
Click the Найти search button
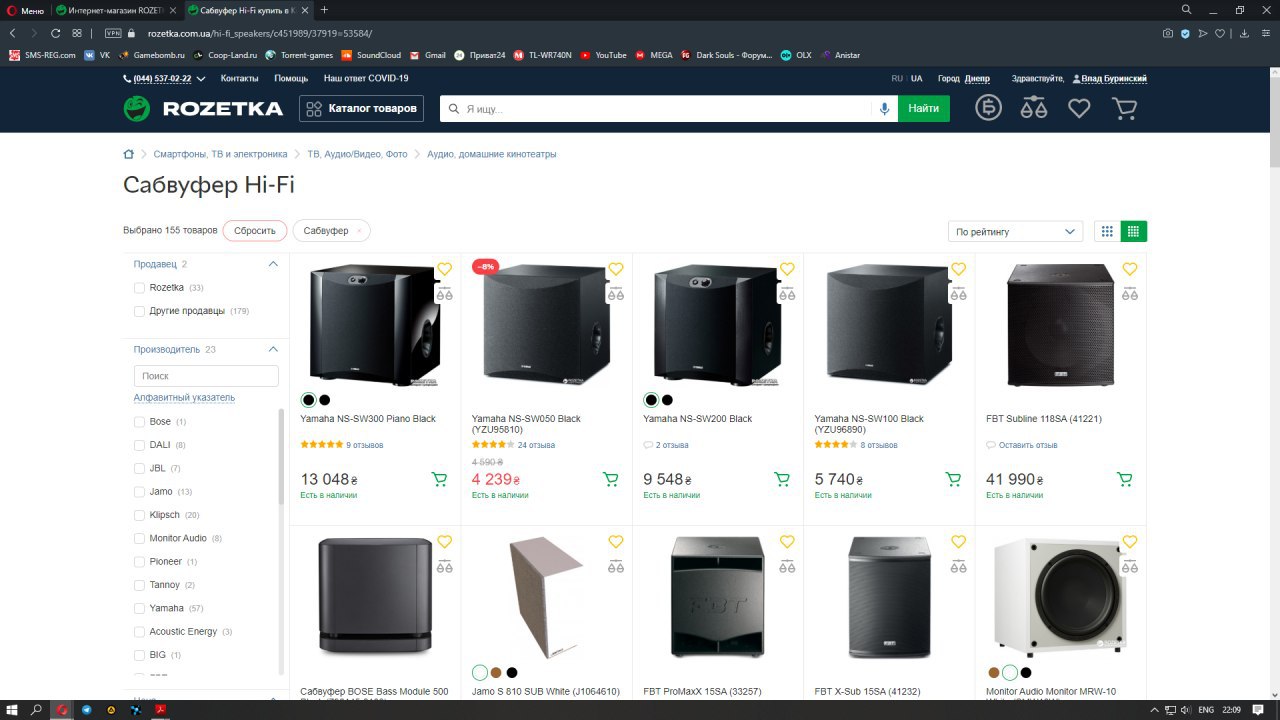[924, 108]
